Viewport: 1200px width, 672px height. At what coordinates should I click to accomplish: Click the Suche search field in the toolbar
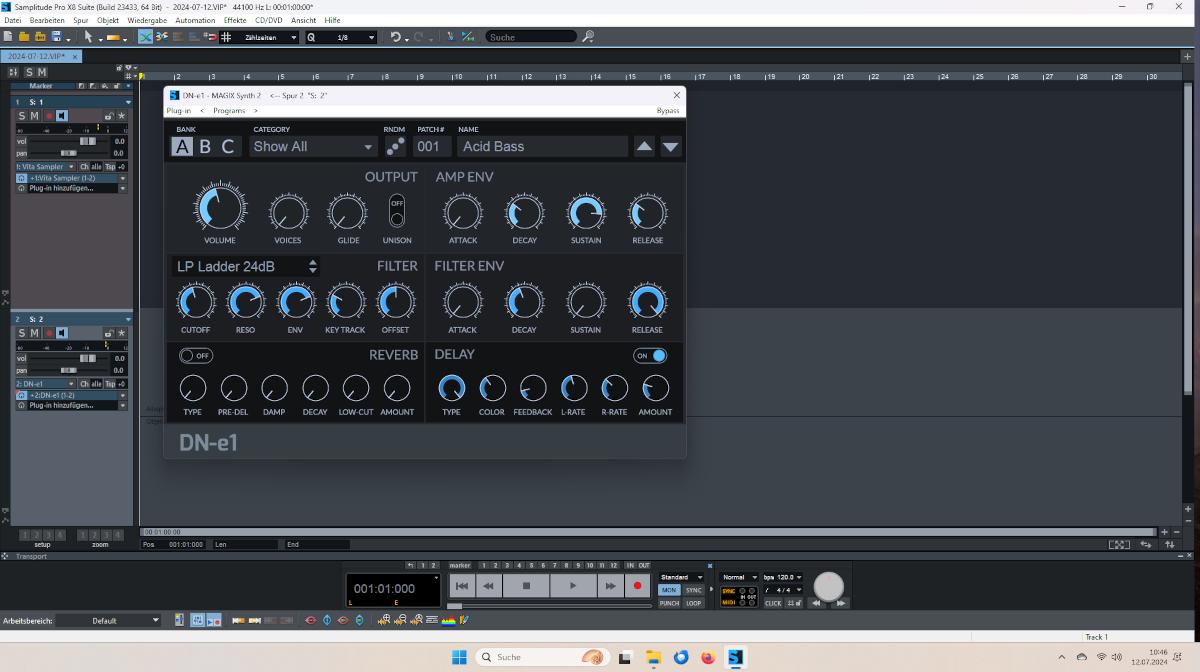[x=531, y=37]
